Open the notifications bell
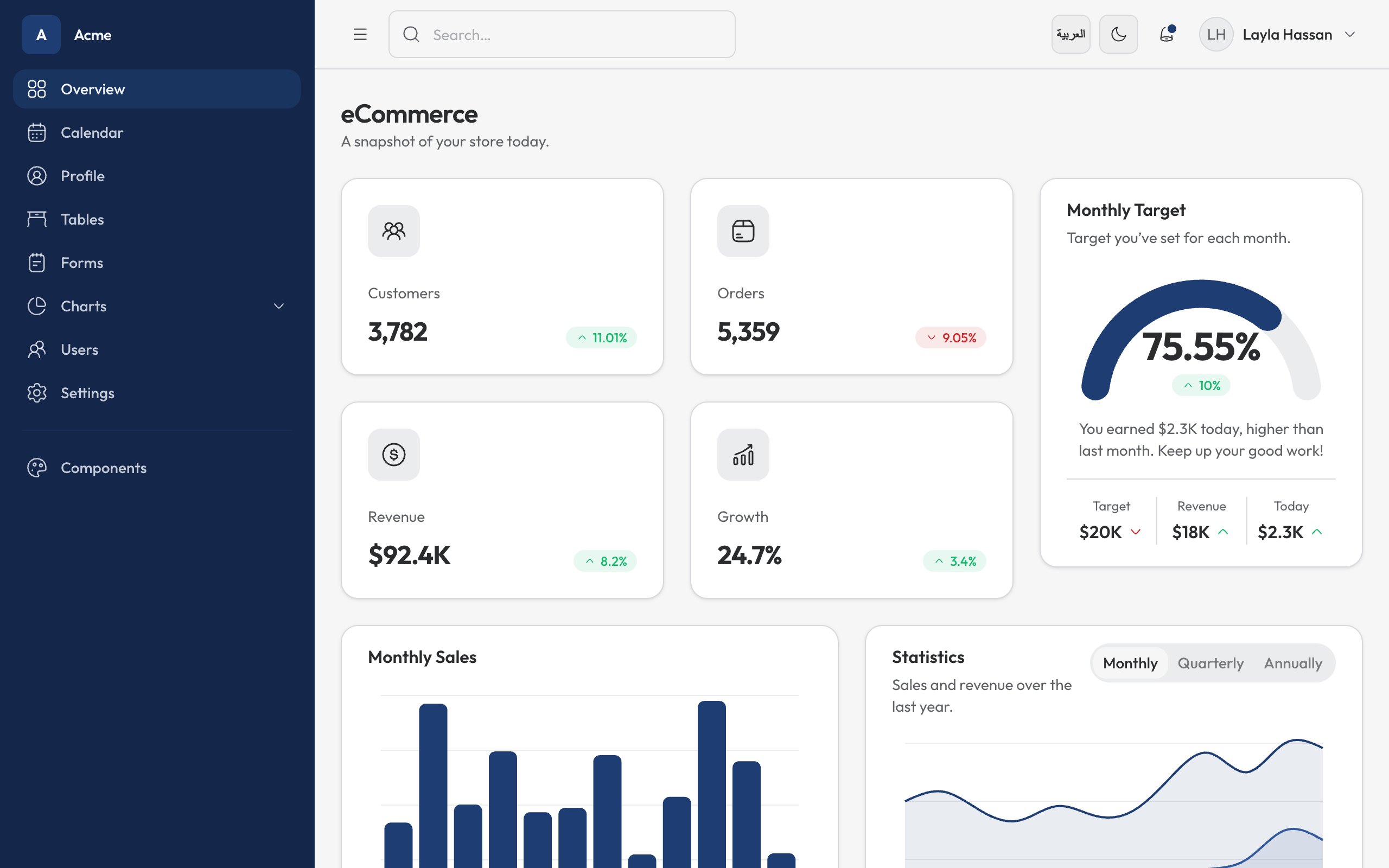This screenshot has height=868, width=1389. [x=1167, y=34]
